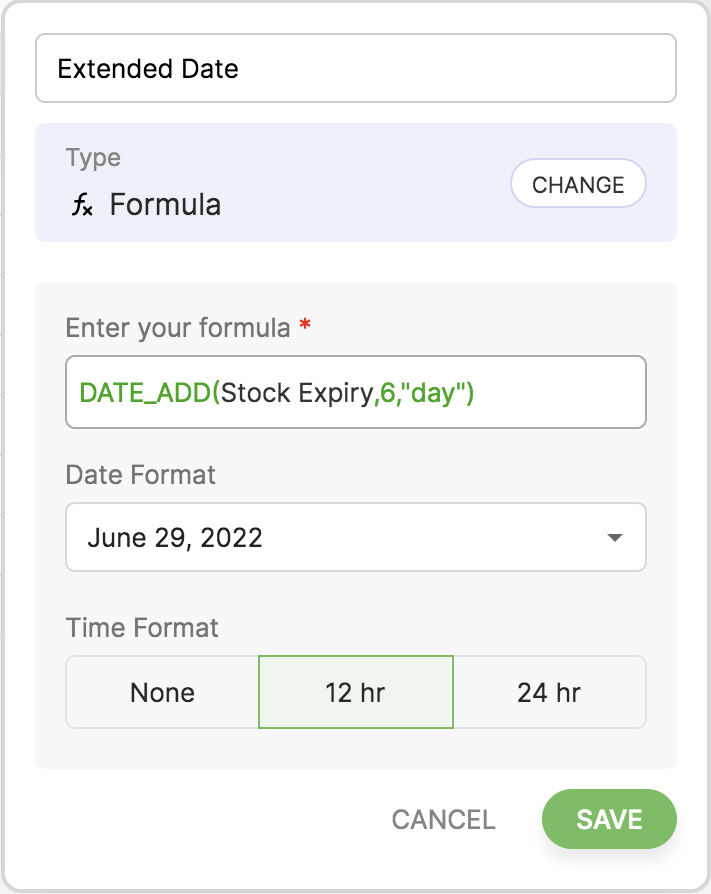711x894 pixels.
Task: Click the fx Formula type icon
Action: coord(82,206)
